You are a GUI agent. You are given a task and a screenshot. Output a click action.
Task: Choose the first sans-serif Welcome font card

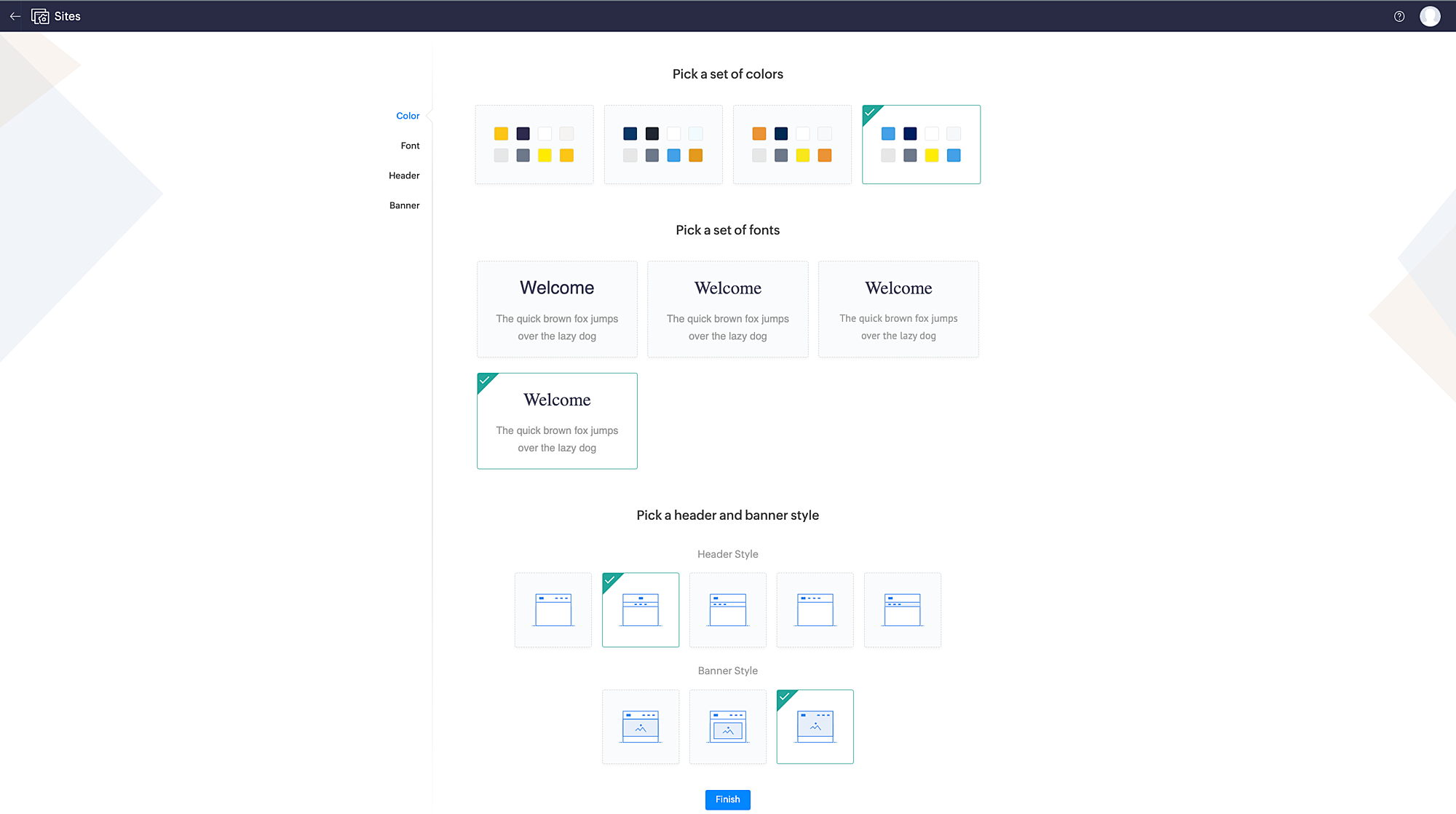coord(557,309)
